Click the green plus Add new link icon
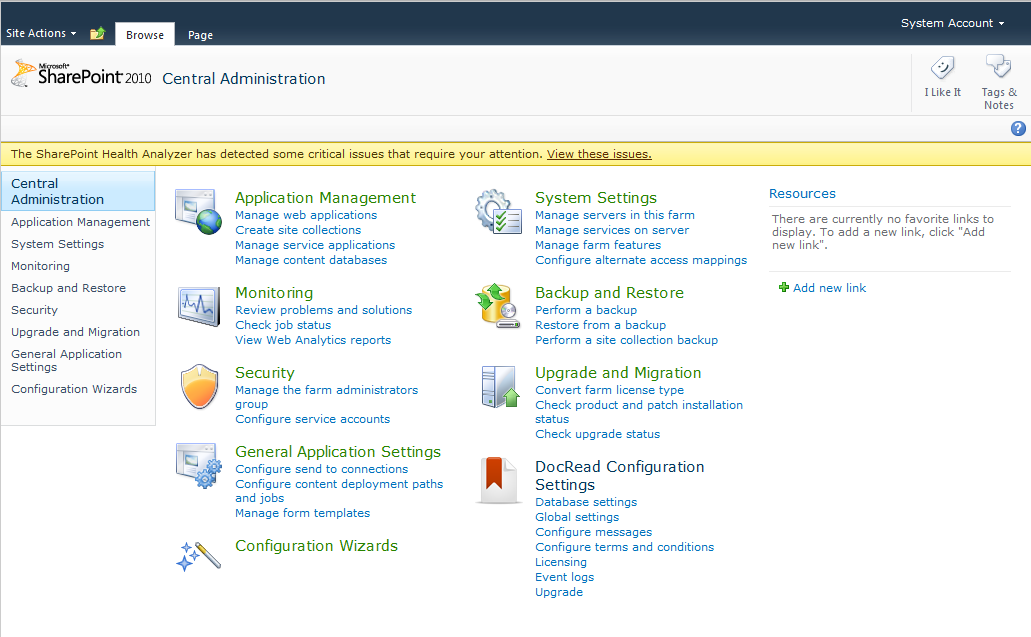 [x=784, y=287]
